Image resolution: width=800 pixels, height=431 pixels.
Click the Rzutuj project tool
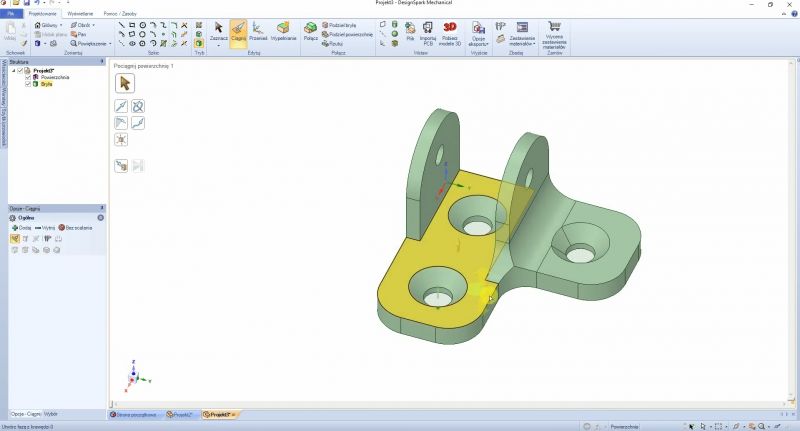(x=332, y=43)
